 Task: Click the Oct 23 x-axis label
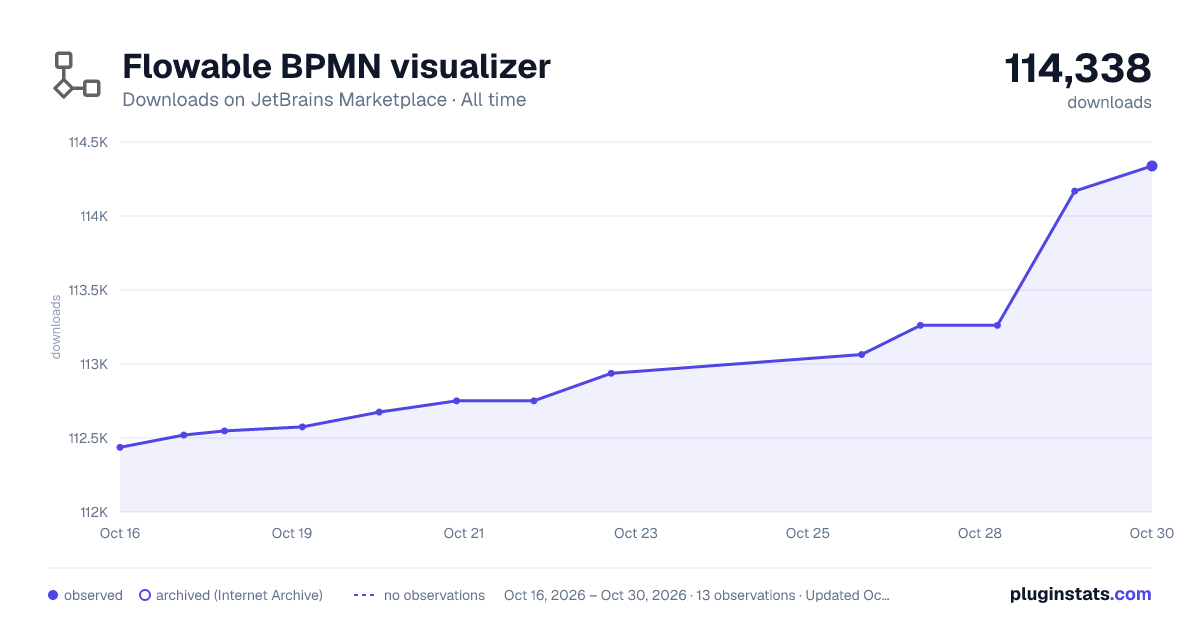pos(636,533)
